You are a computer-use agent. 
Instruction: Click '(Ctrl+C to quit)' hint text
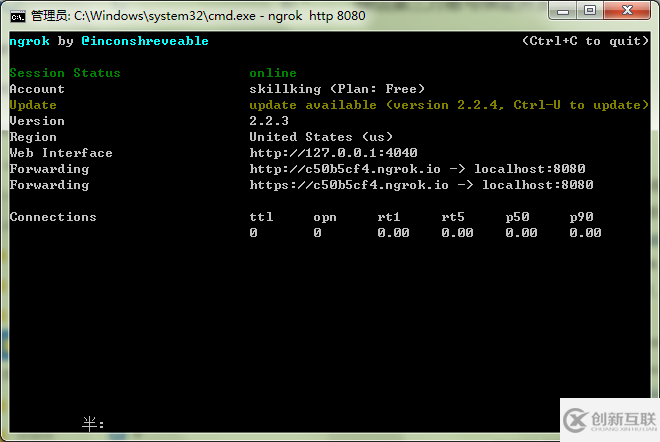[x=585, y=41]
